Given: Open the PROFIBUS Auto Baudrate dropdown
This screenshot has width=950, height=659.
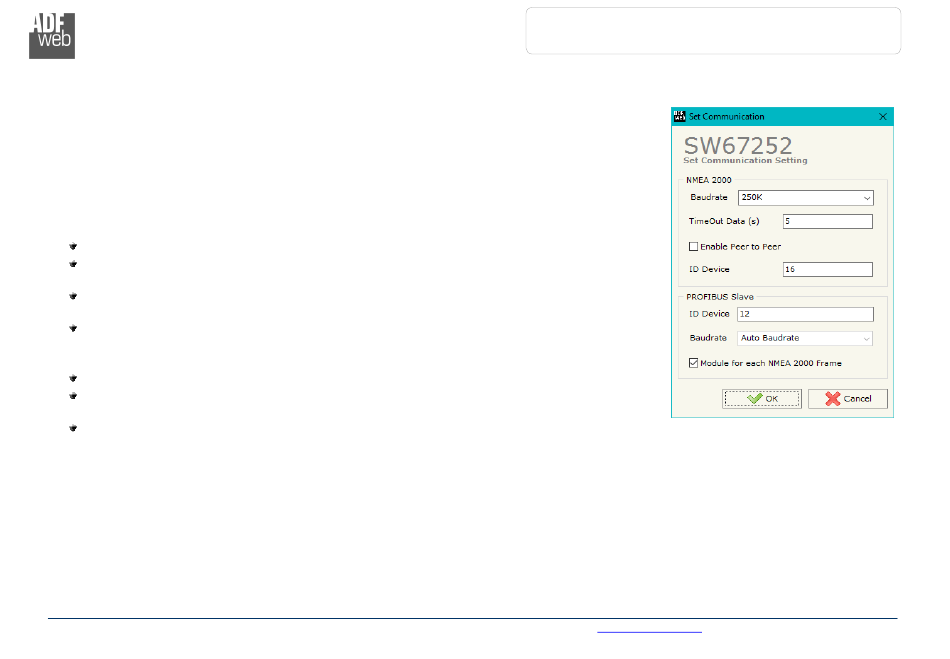Looking at the screenshot, I should pyautogui.click(x=805, y=339).
